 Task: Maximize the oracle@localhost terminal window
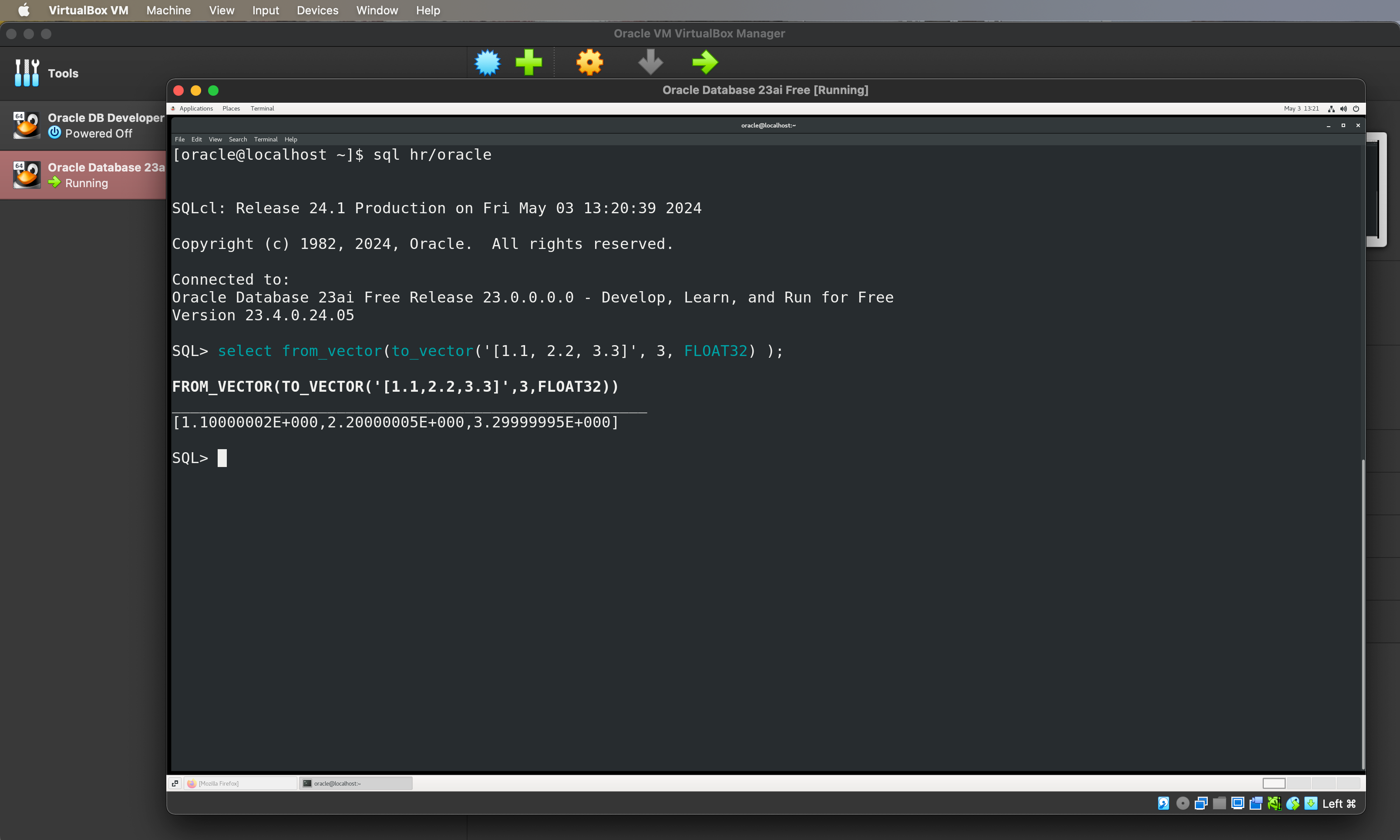(1343, 126)
